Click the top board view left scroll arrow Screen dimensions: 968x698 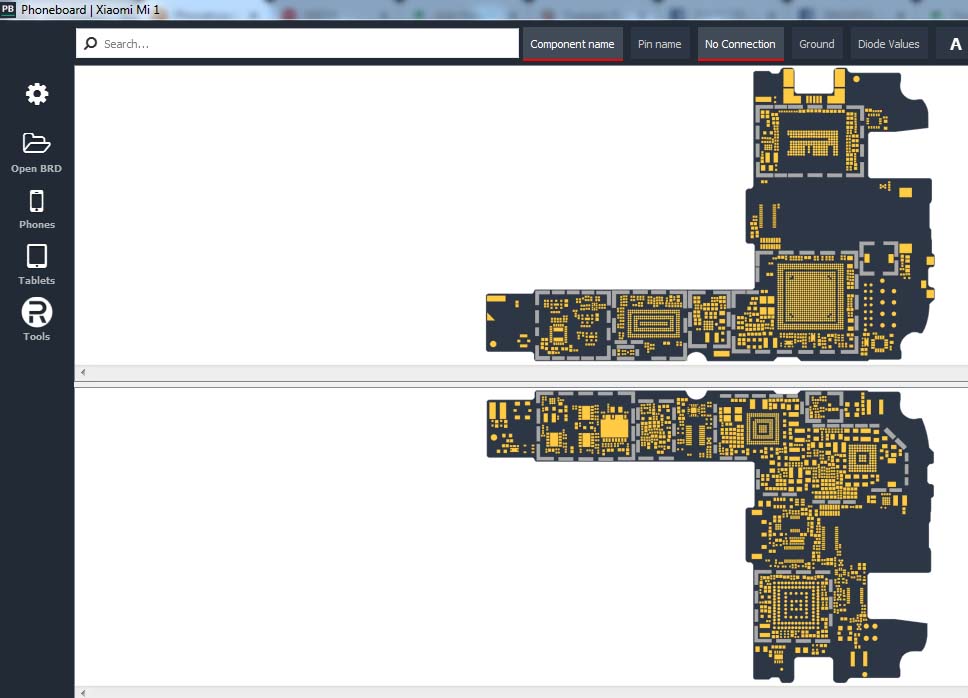click(x=83, y=372)
